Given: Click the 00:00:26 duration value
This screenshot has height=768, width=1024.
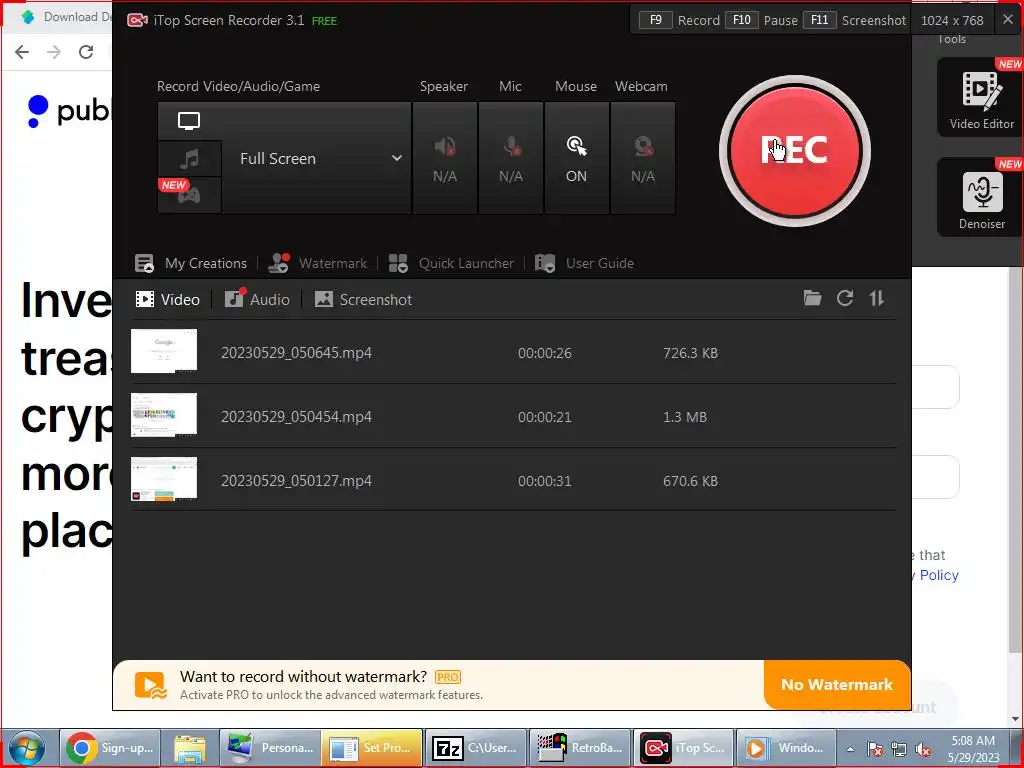Looking at the screenshot, I should click(545, 353).
